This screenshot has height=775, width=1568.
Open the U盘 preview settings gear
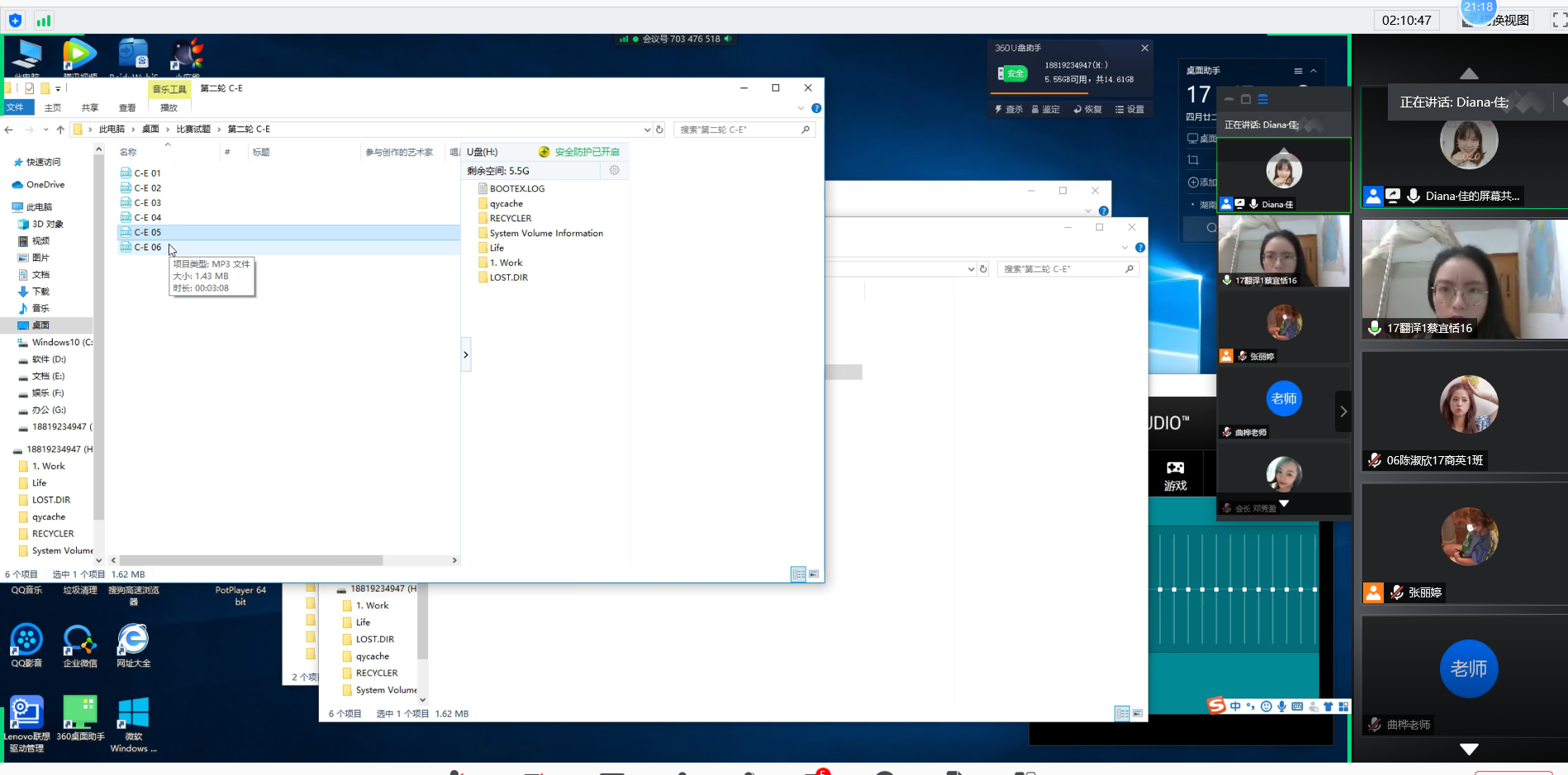point(615,170)
